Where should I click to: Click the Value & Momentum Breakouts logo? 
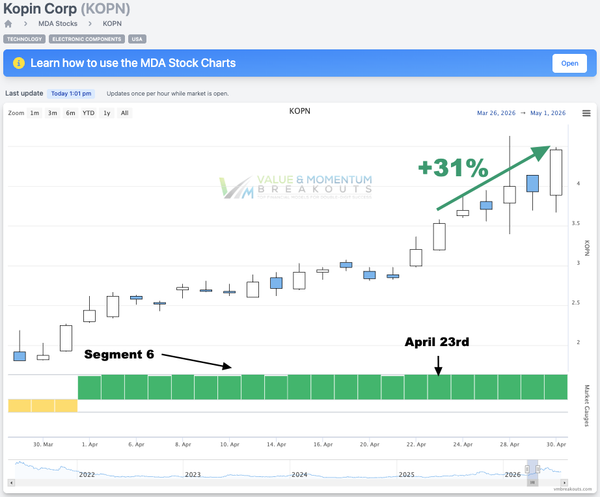(295, 187)
